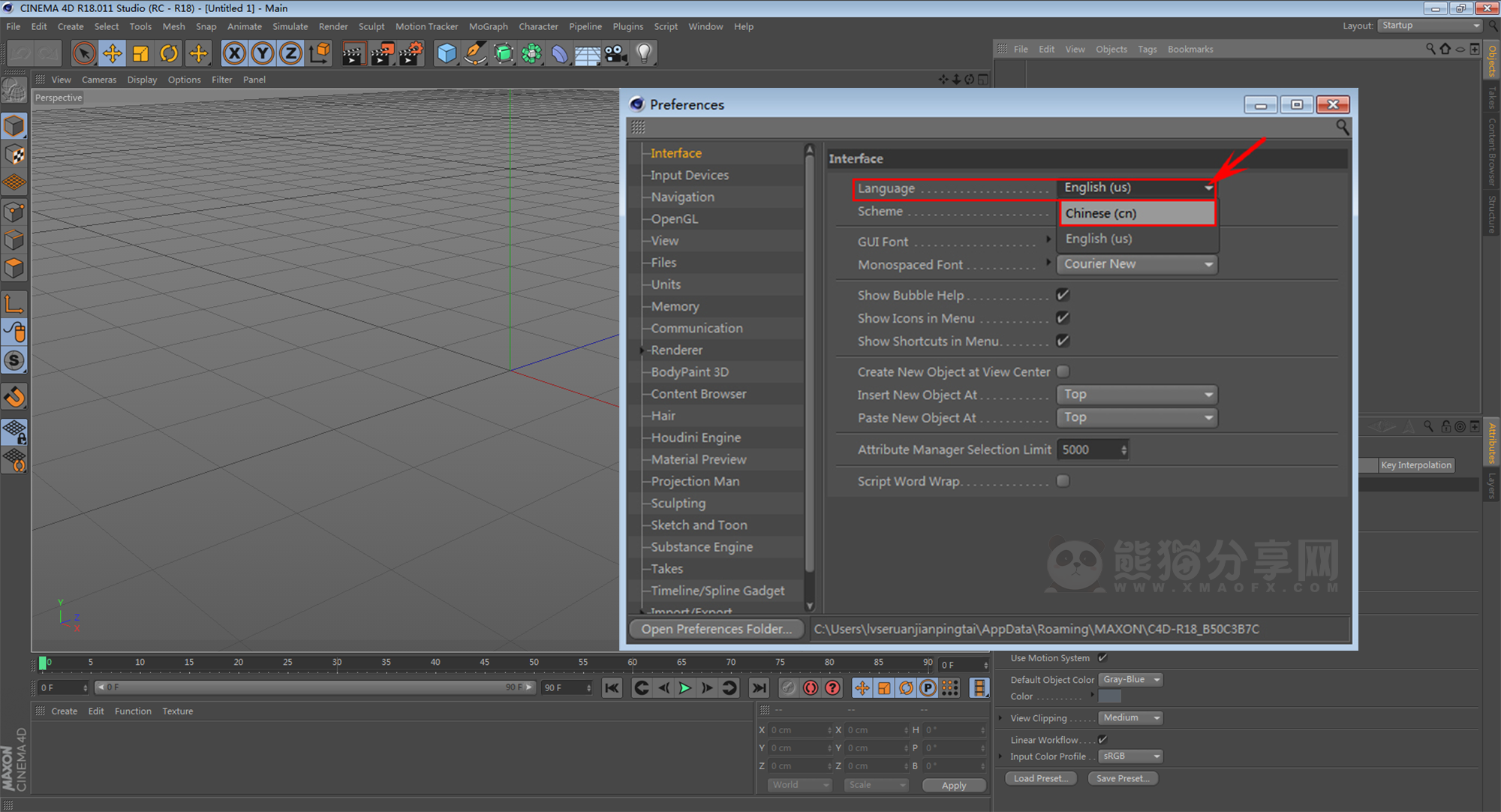Add a Cube primitive object icon
The height and width of the screenshot is (812, 1501).
tap(447, 53)
